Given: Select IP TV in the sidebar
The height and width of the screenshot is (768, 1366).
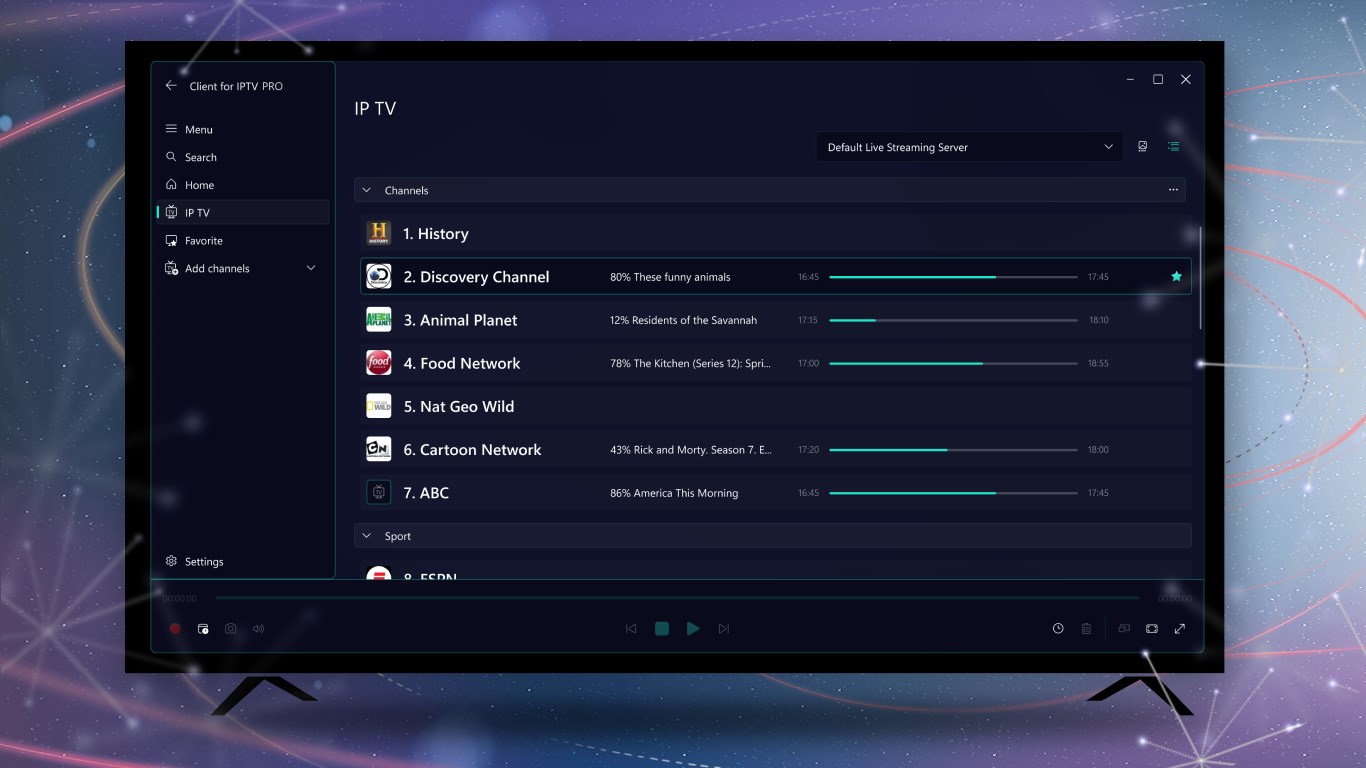Looking at the screenshot, I should point(243,212).
